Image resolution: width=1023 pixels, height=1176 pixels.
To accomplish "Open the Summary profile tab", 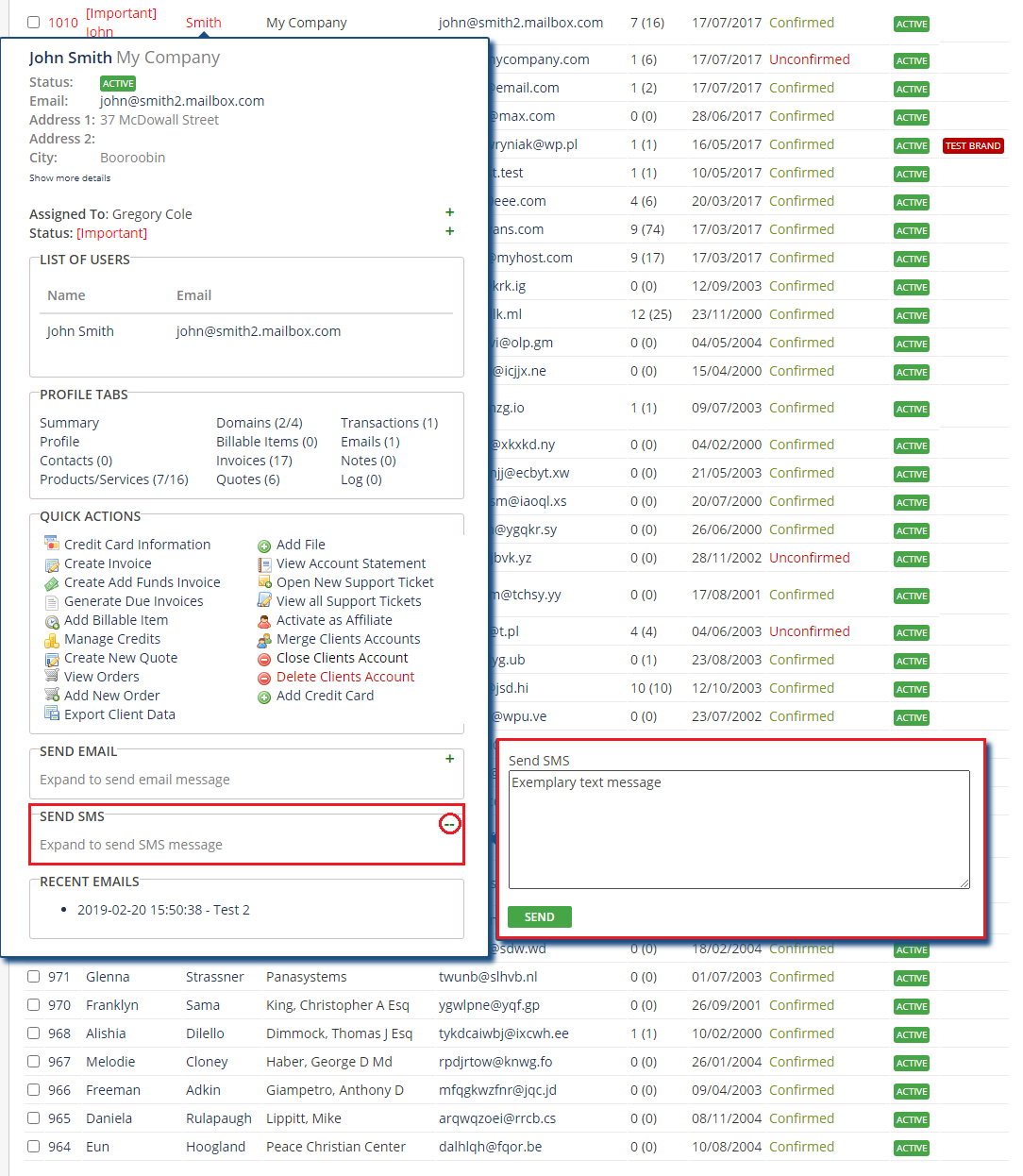I will click(69, 423).
